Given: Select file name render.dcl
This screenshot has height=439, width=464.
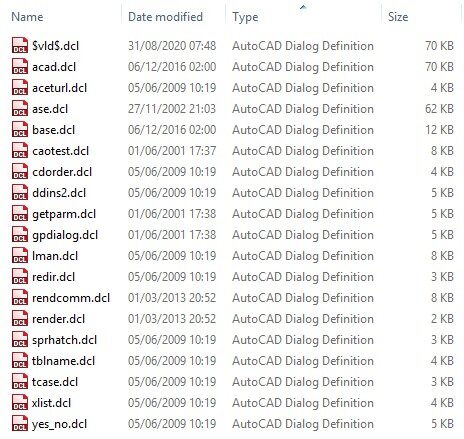Looking at the screenshot, I should tap(58, 319).
